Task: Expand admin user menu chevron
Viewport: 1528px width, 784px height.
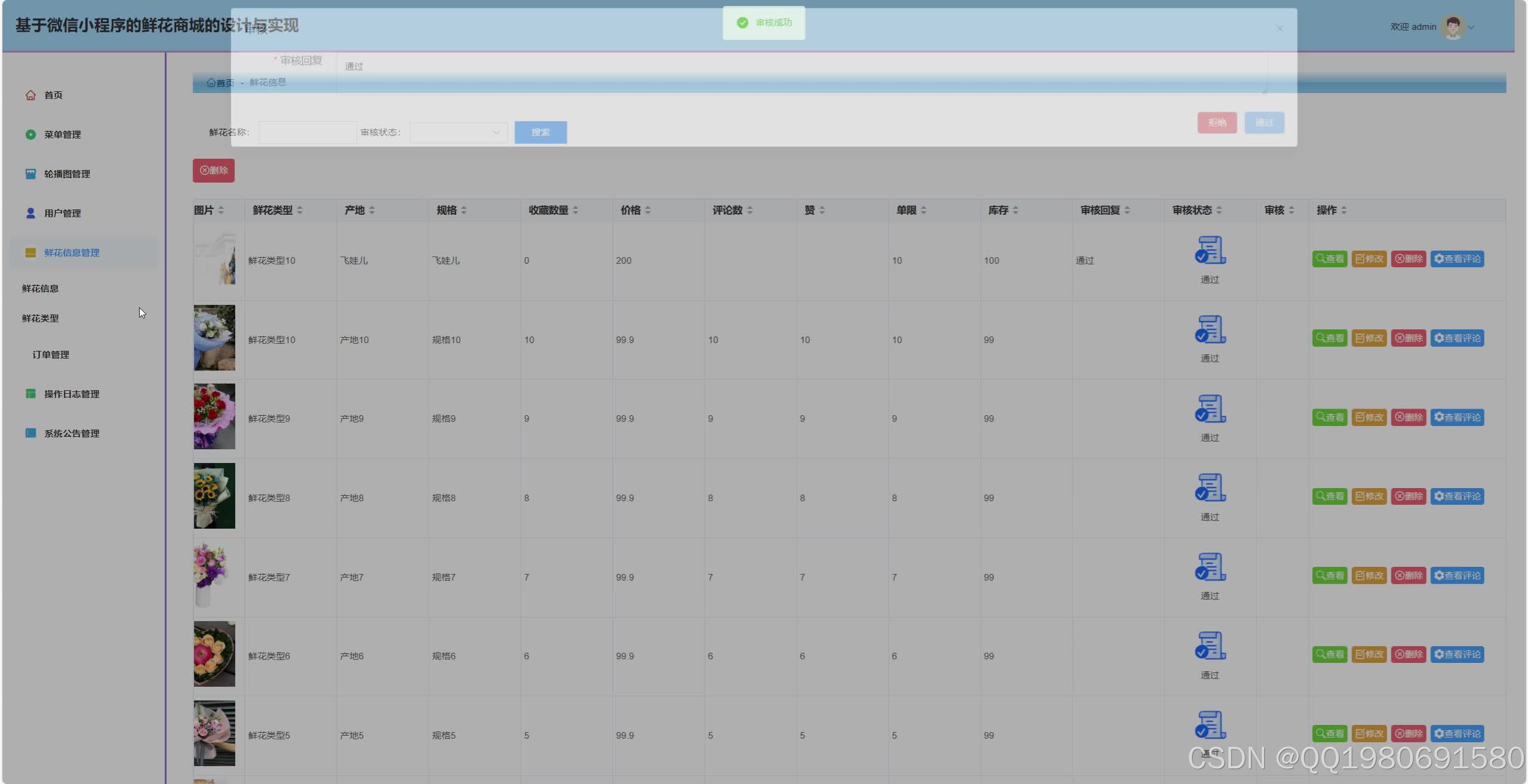Action: click(x=1471, y=27)
